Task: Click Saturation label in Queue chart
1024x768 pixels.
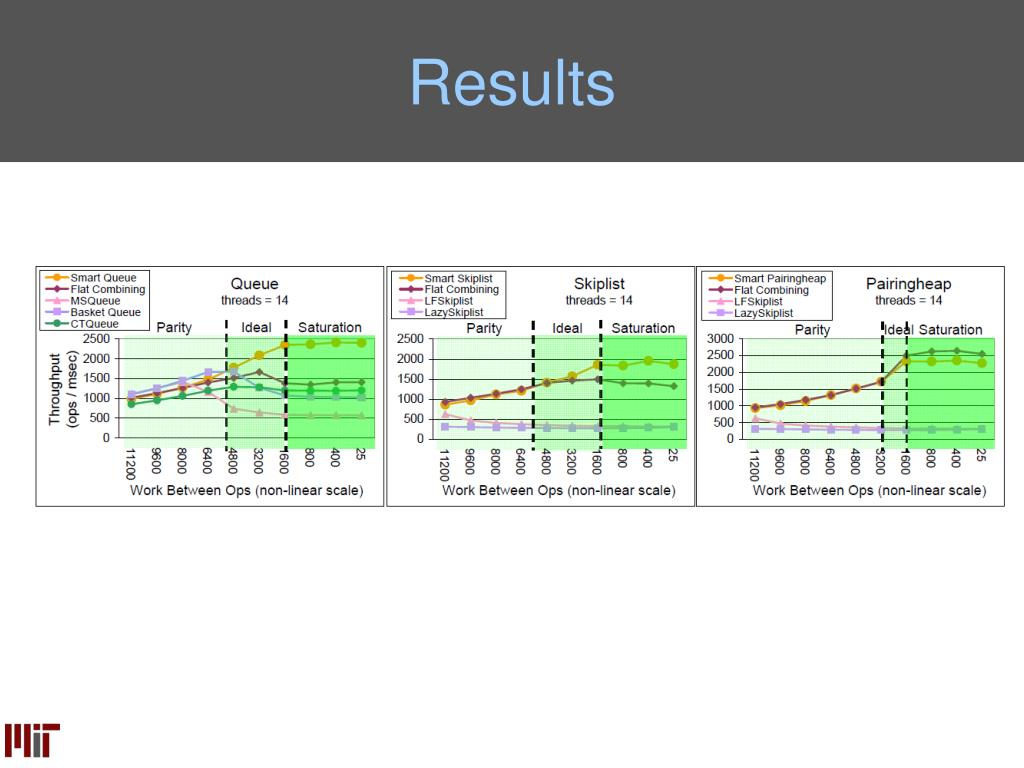Action: click(330, 327)
